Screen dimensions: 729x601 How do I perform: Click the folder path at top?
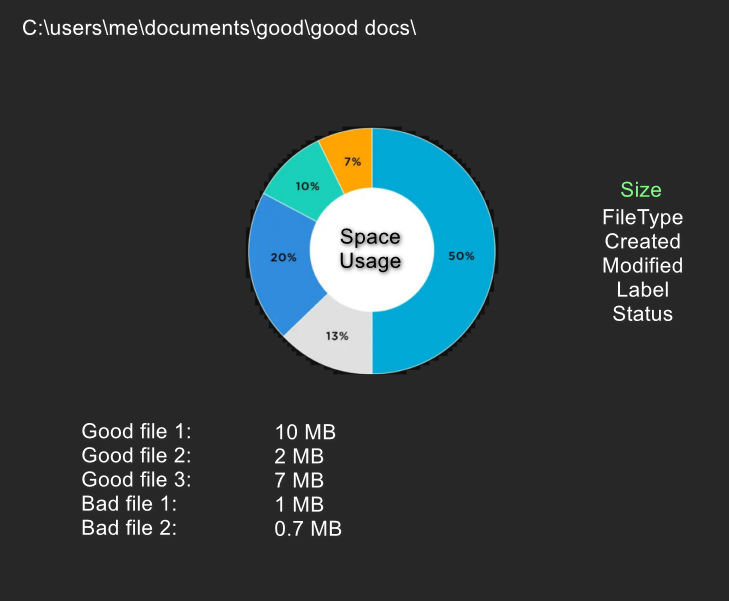pyautogui.click(x=219, y=28)
